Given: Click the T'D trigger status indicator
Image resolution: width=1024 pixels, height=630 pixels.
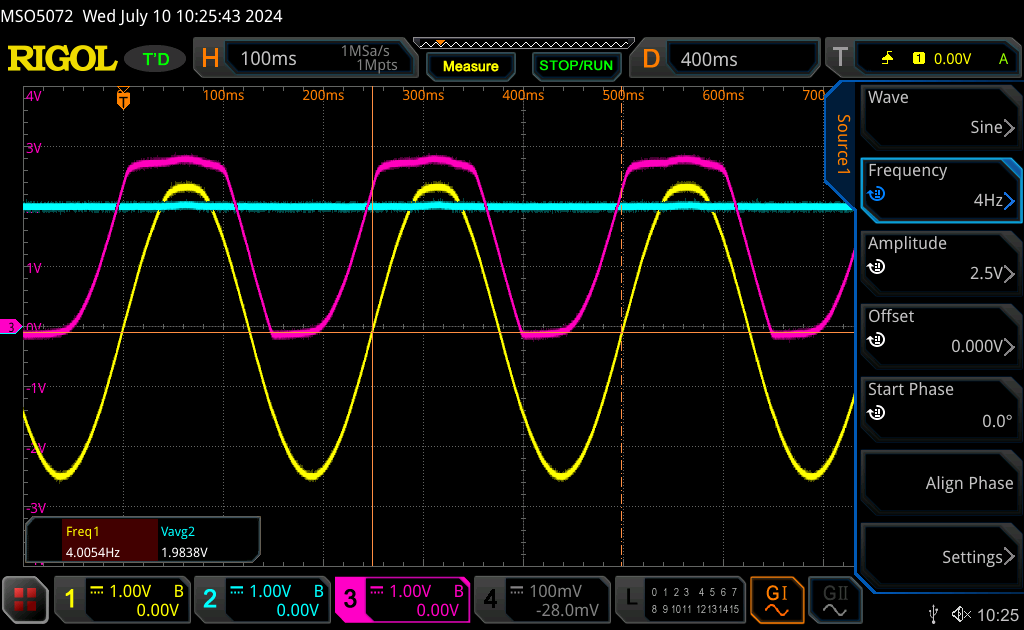Looking at the screenshot, I should 156,59.
